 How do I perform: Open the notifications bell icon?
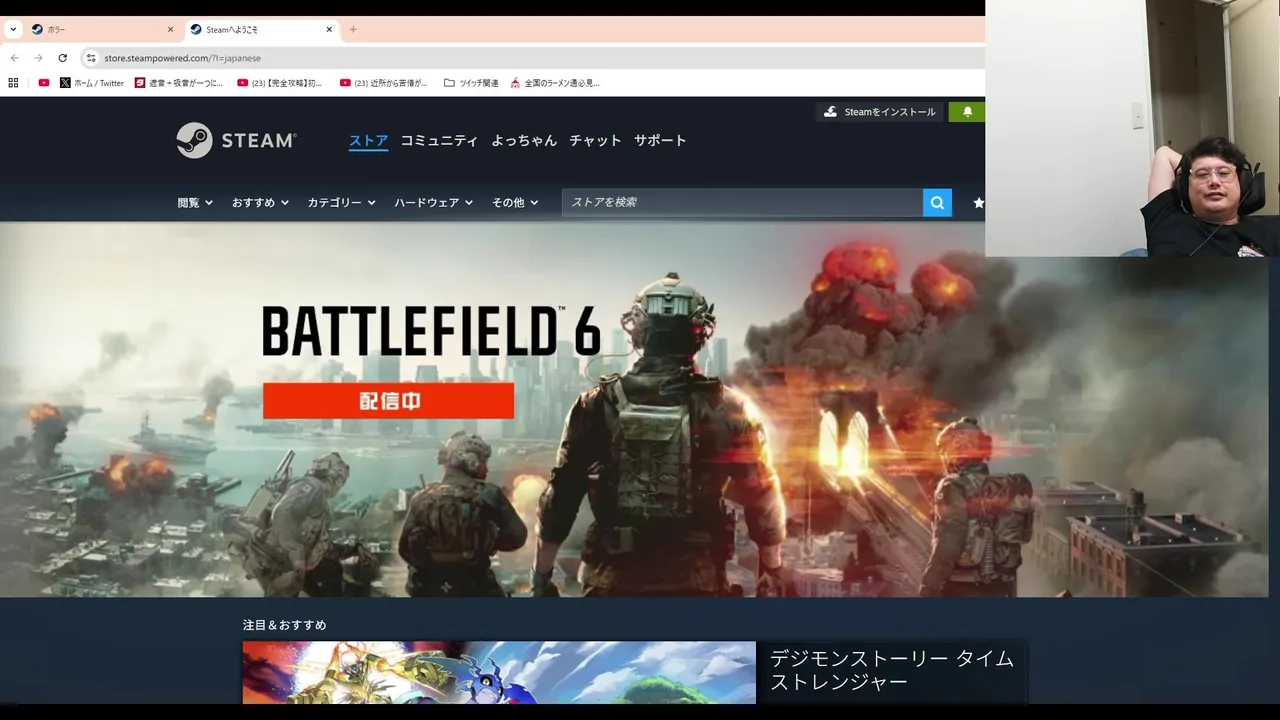[967, 112]
